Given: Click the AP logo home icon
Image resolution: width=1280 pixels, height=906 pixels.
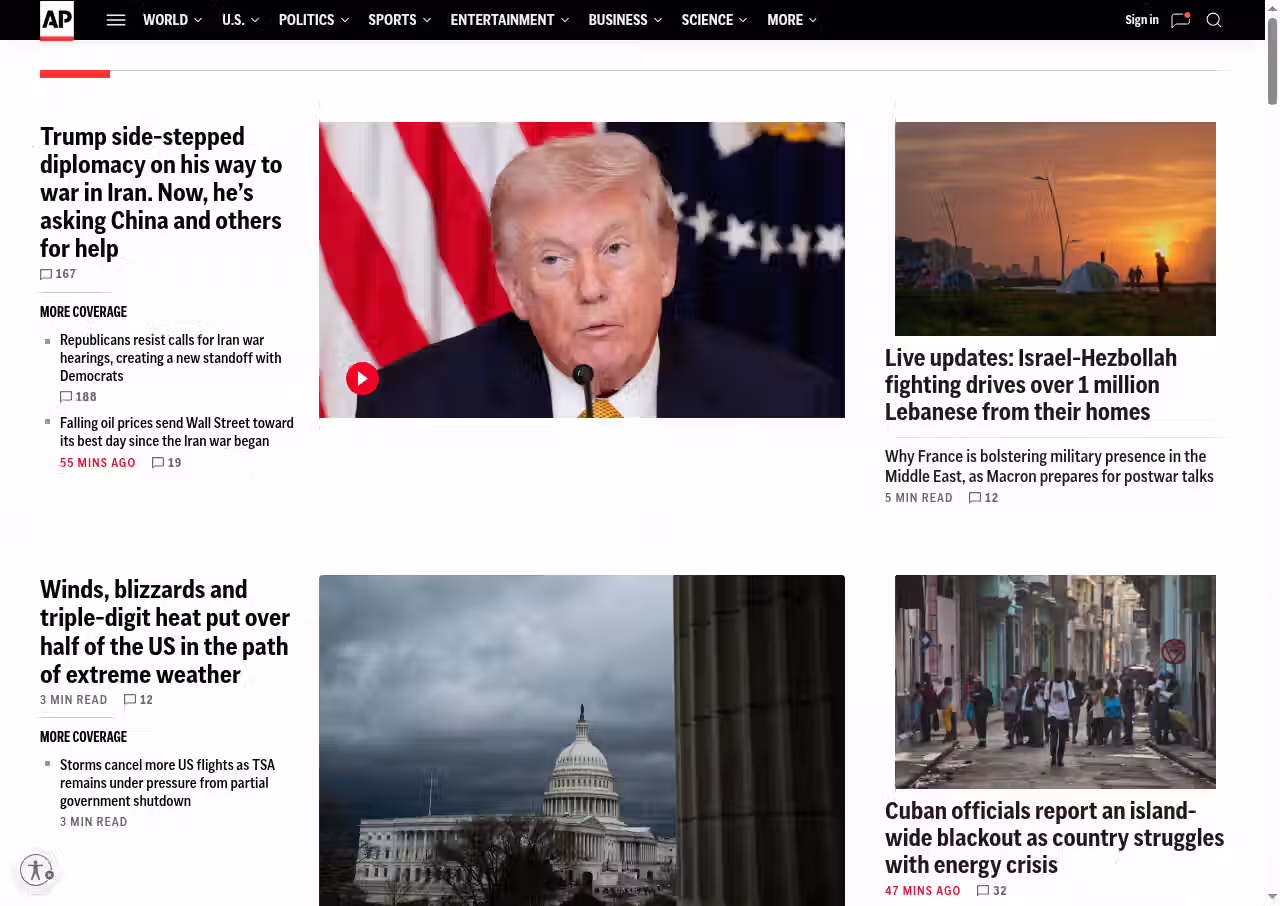Looking at the screenshot, I should (x=57, y=20).
